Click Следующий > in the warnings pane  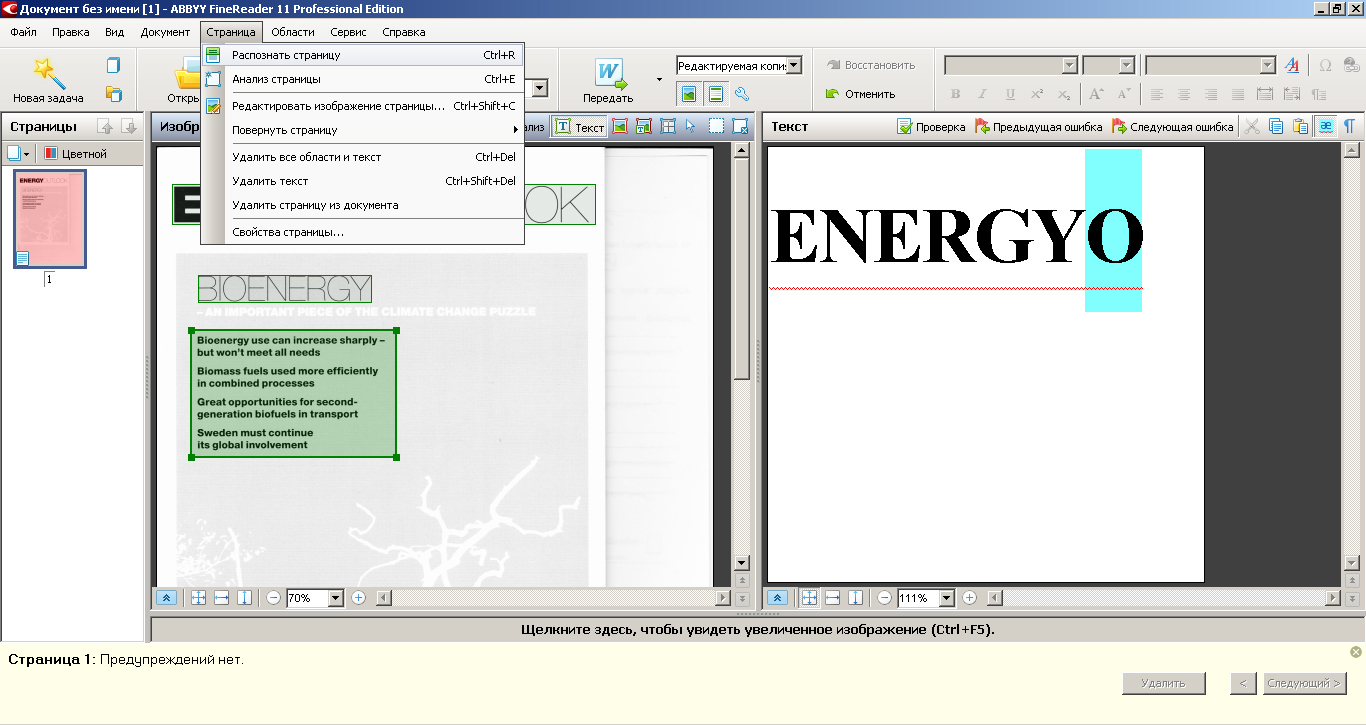[x=1304, y=683]
